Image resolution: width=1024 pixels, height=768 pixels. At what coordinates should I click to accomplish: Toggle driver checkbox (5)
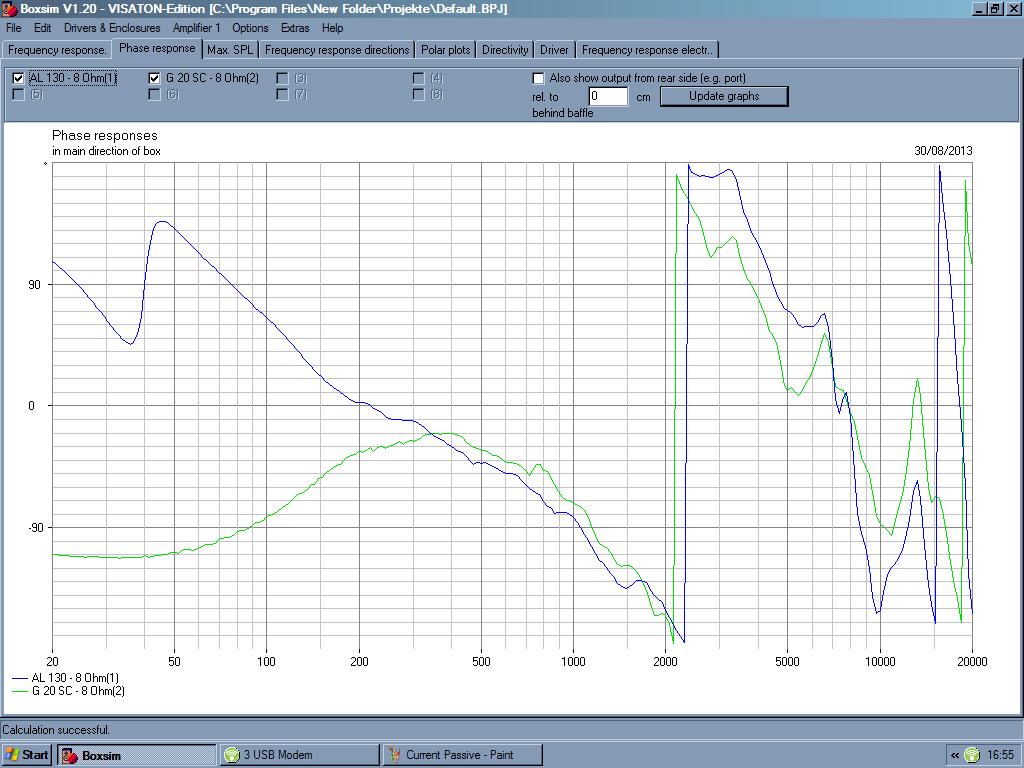click(18, 95)
